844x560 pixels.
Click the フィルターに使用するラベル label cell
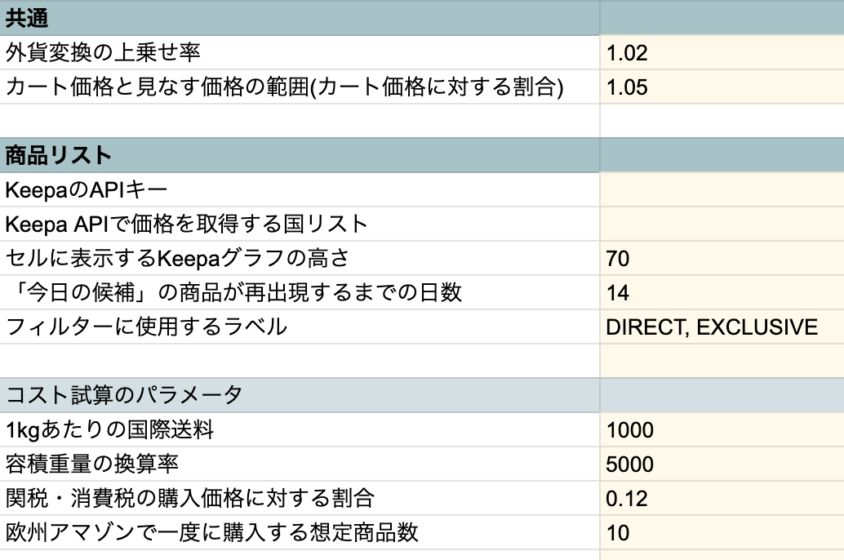click(x=298, y=327)
